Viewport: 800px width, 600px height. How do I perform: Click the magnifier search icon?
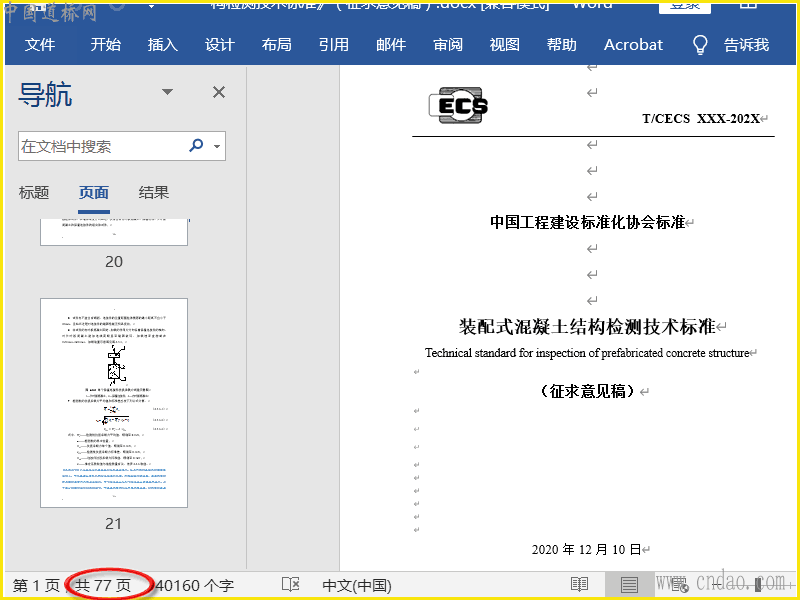196,145
